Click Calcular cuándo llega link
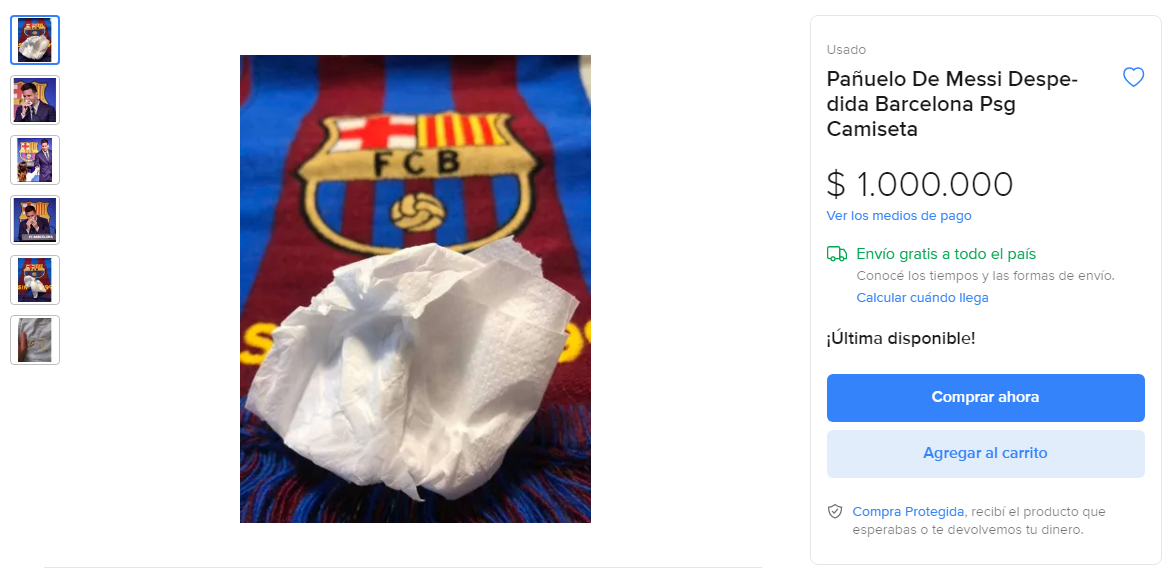Image resolution: width=1171 pixels, height=573 pixels. pyautogui.click(x=922, y=298)
